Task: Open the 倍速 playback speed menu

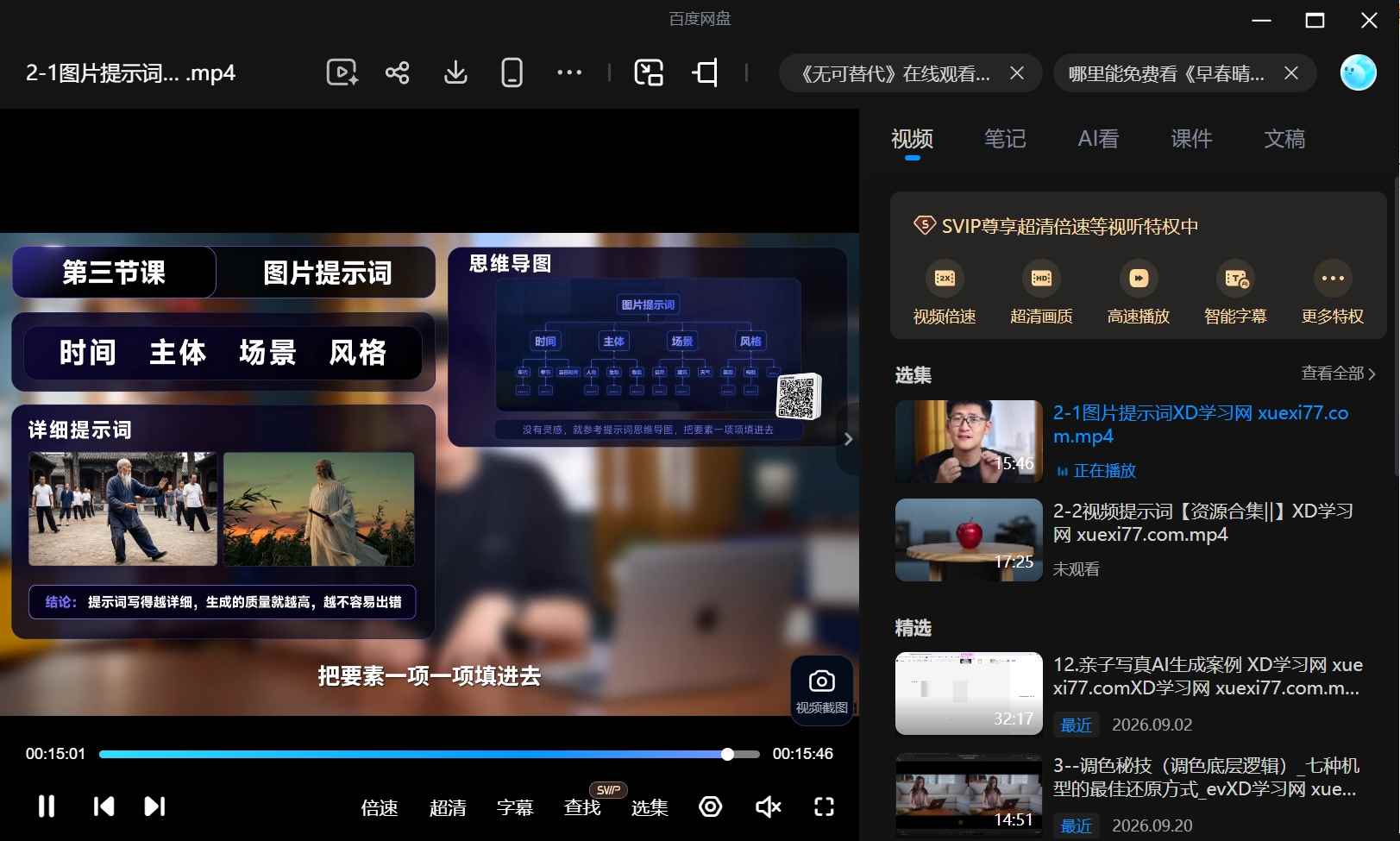Action: (380, 807)
